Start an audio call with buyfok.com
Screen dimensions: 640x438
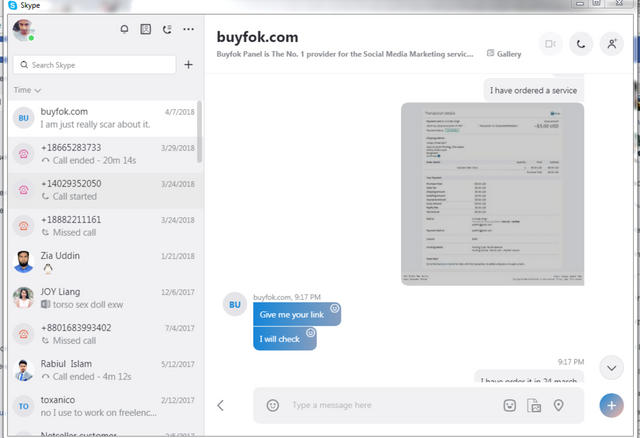(581, 44)
